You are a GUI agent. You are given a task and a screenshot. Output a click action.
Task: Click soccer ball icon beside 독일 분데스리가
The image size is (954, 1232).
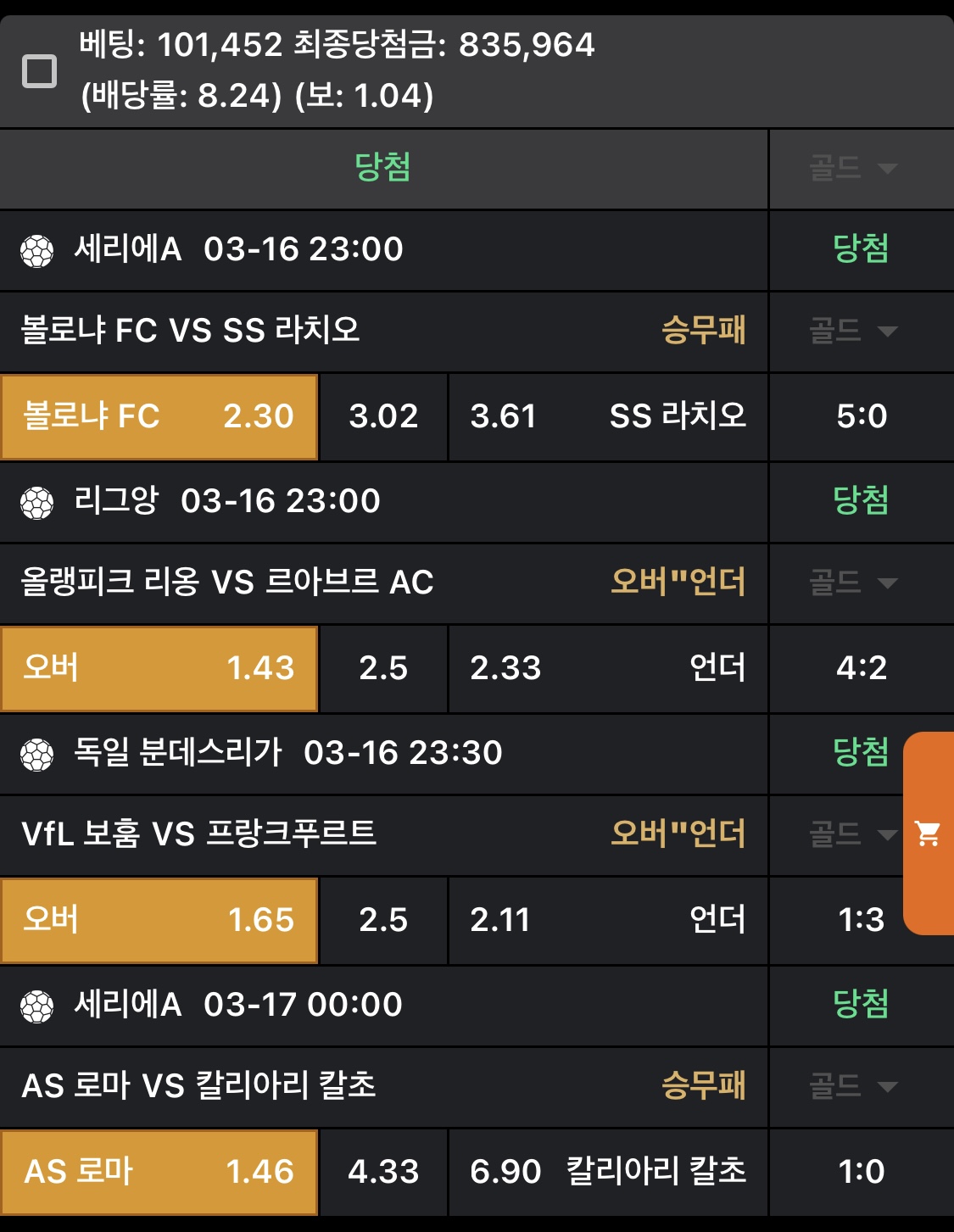click(x=37, y=754)
